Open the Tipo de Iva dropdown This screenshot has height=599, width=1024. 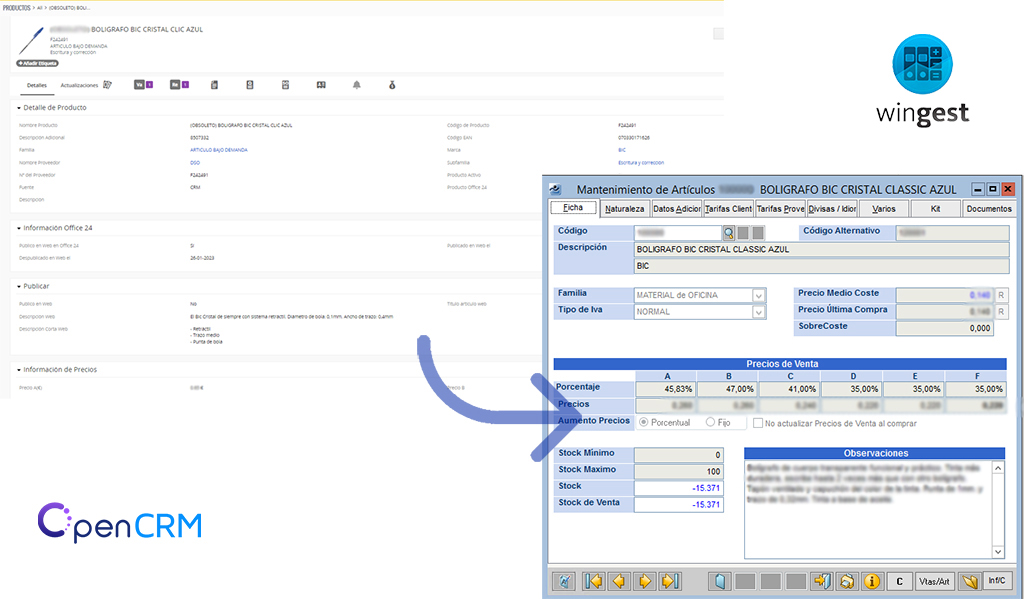tap(758, 312)
